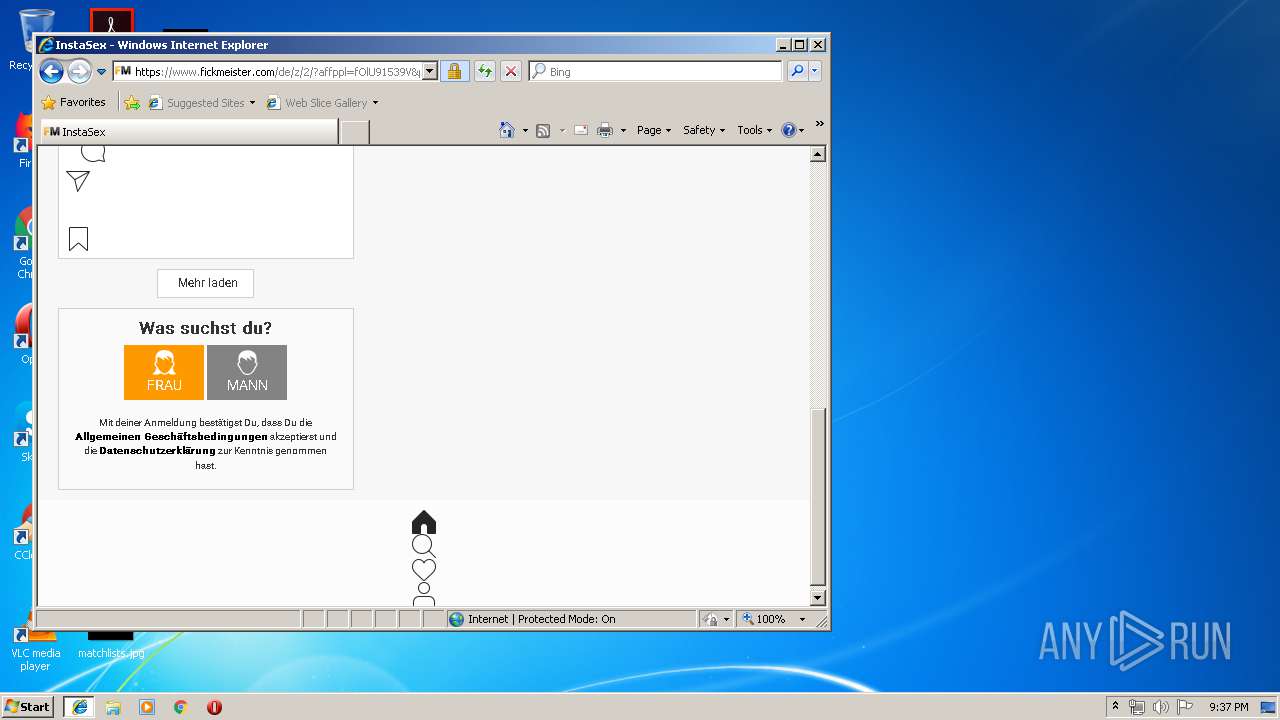Click the vertical scrollbar thumb
The image size is (1280, 720).
point(818,497)
